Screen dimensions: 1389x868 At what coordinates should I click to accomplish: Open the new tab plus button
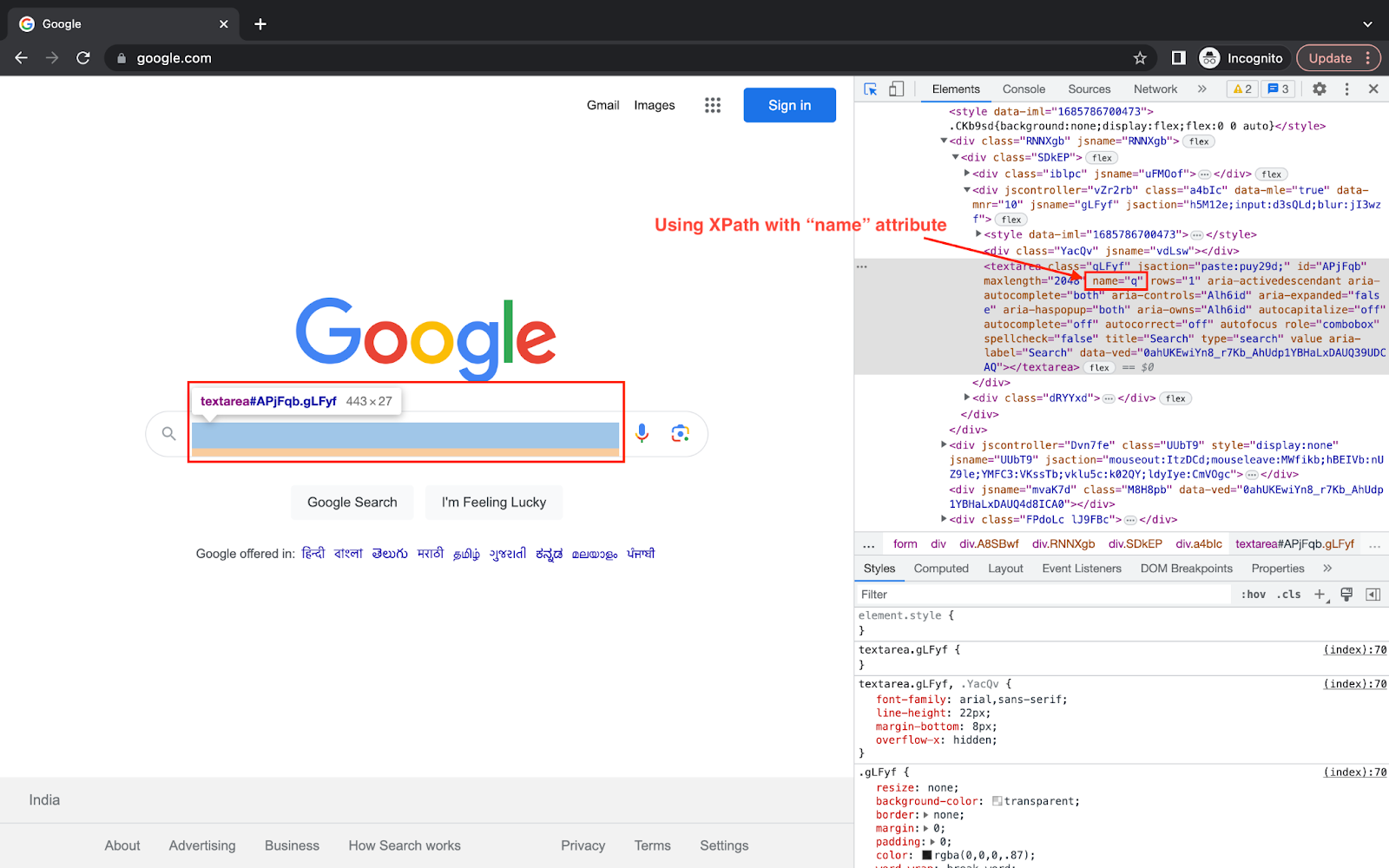click(260, 24)
